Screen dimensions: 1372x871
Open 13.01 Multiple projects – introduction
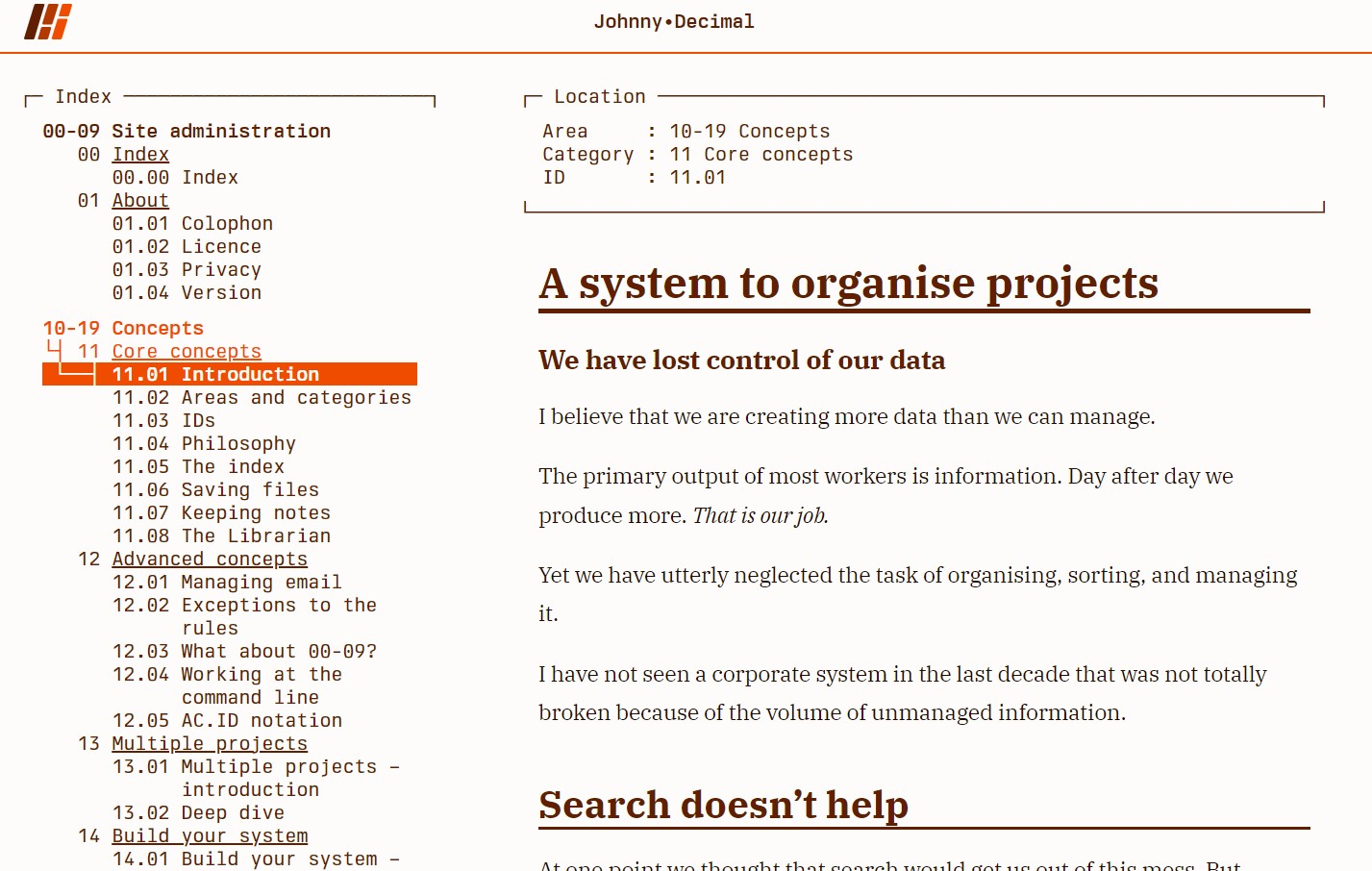256,779
